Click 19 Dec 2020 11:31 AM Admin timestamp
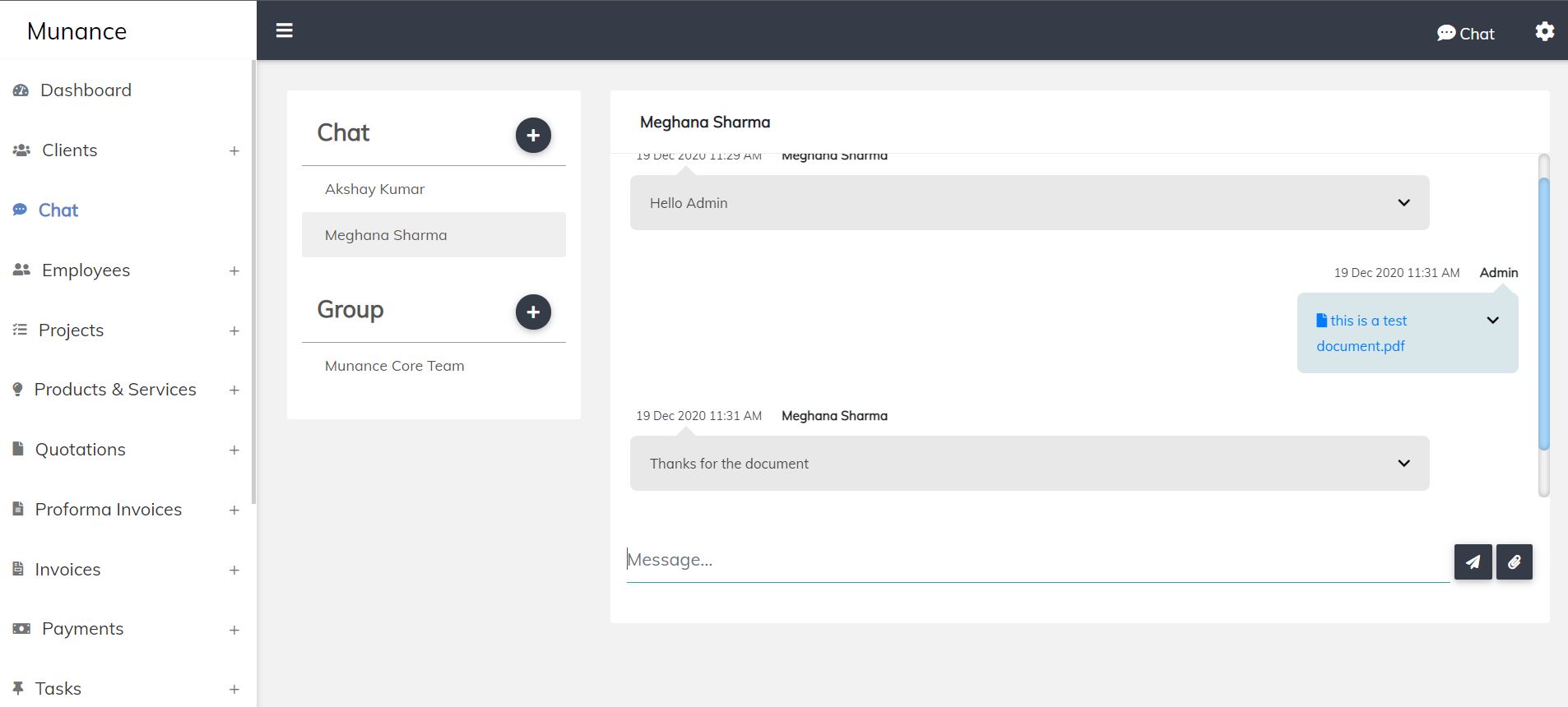The width and height of the screenshot is (1568, 707). pyautogui.click(x=1397, y=273)
